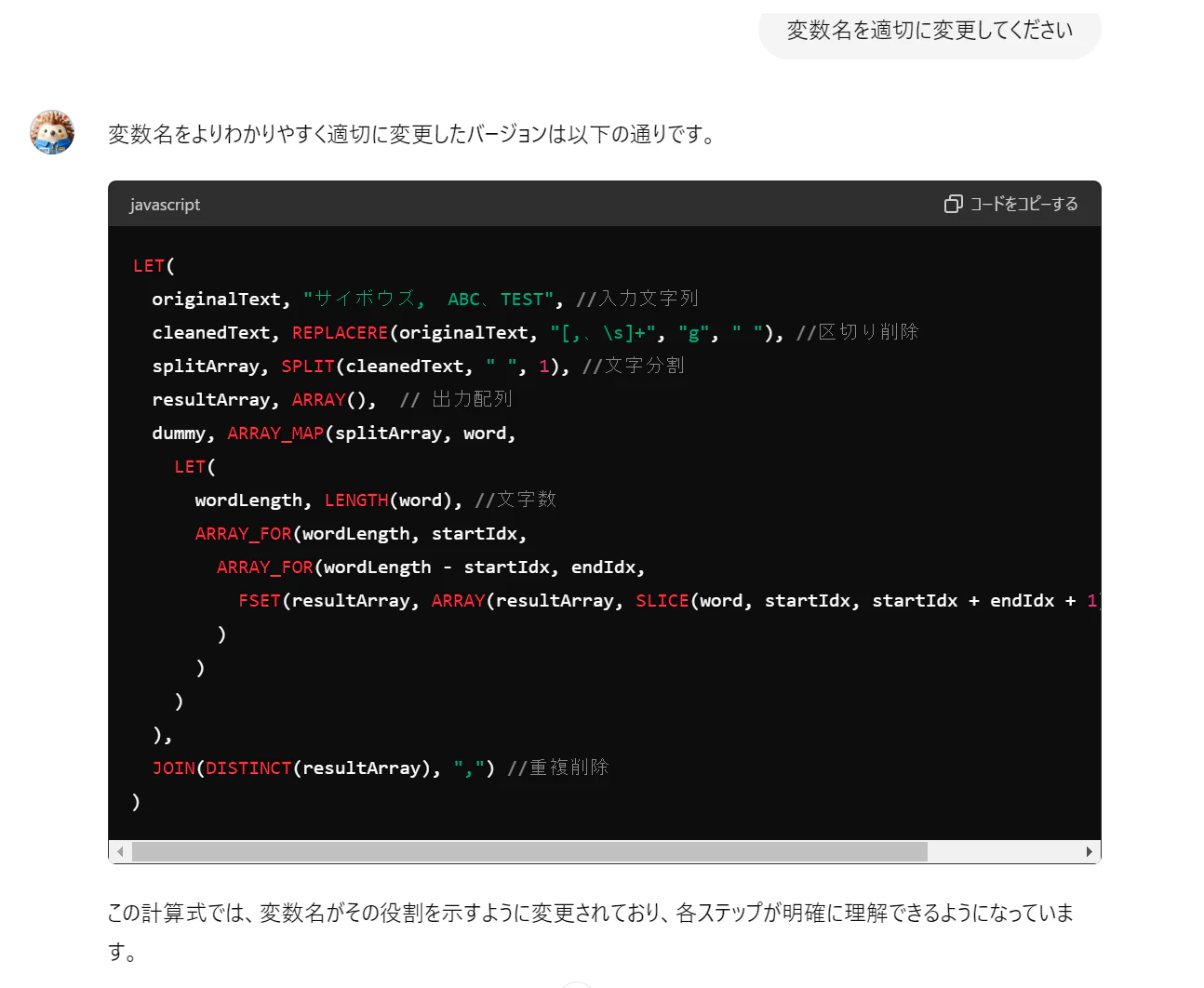Click the //区切り削除 comment
The image size is (1204, 988).
point(858,332)
